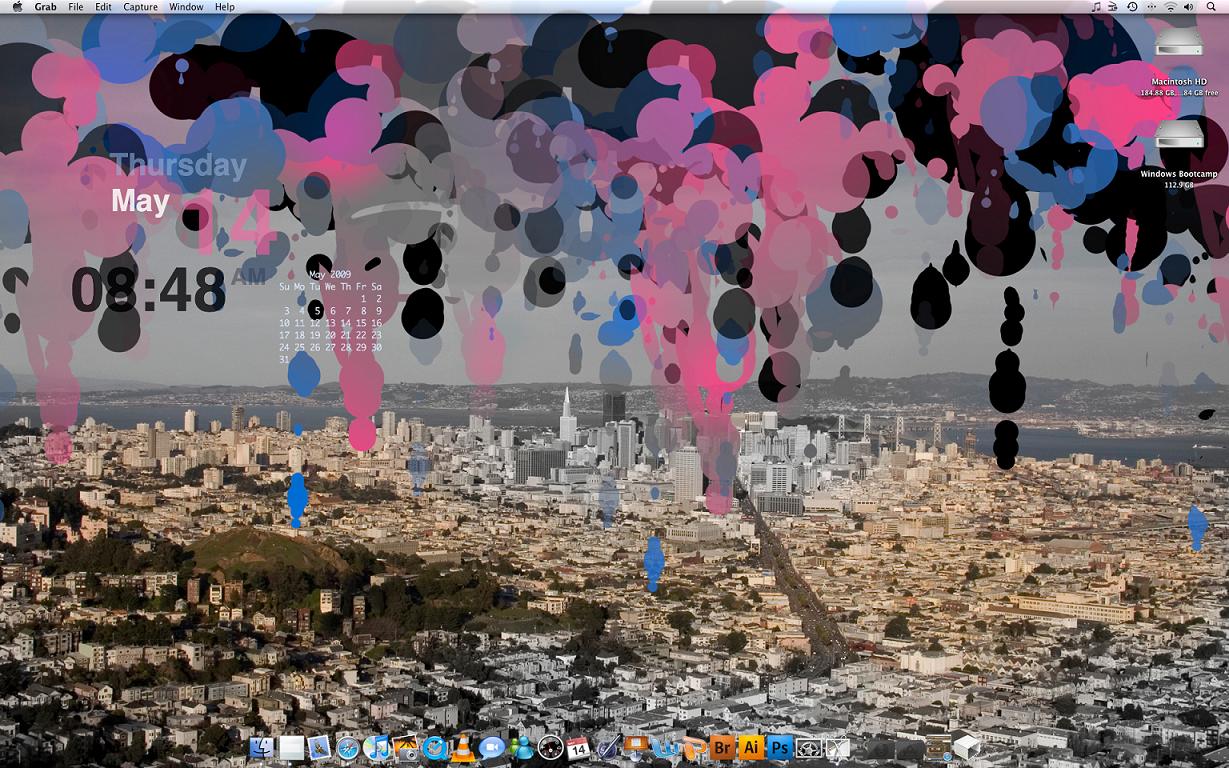Open Dashboard gauge icon in Dock
This screenshot has height=768, width=1229.
click(550, 748)
